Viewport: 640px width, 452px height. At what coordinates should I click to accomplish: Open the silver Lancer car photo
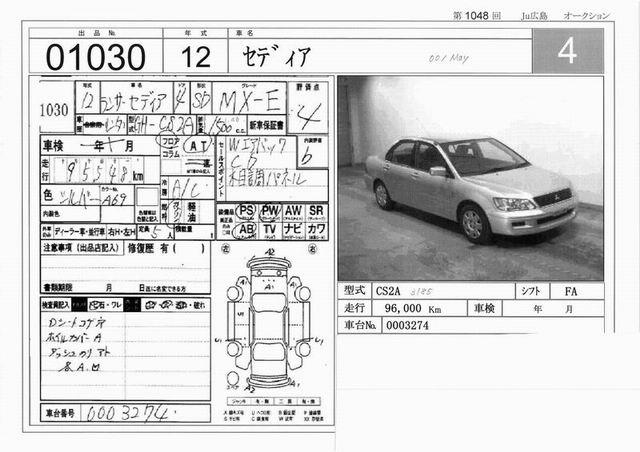470,178
